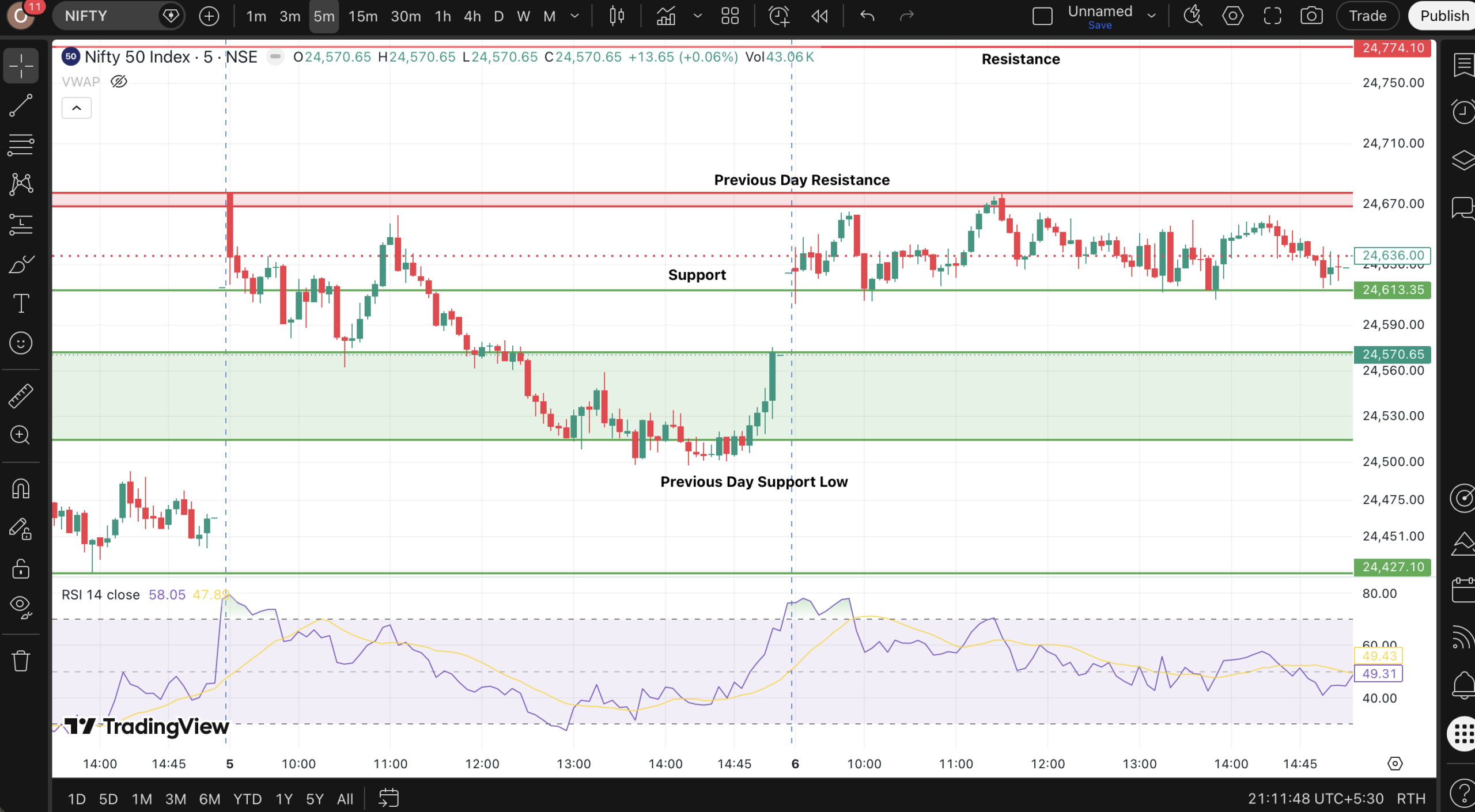Open chart settings hexagon icon

click(1232, 16)
